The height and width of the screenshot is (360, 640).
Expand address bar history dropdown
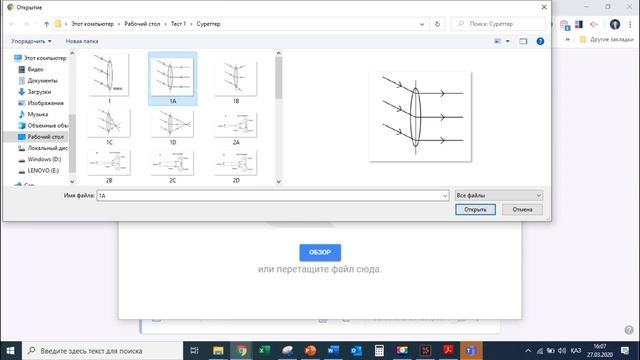422,24
